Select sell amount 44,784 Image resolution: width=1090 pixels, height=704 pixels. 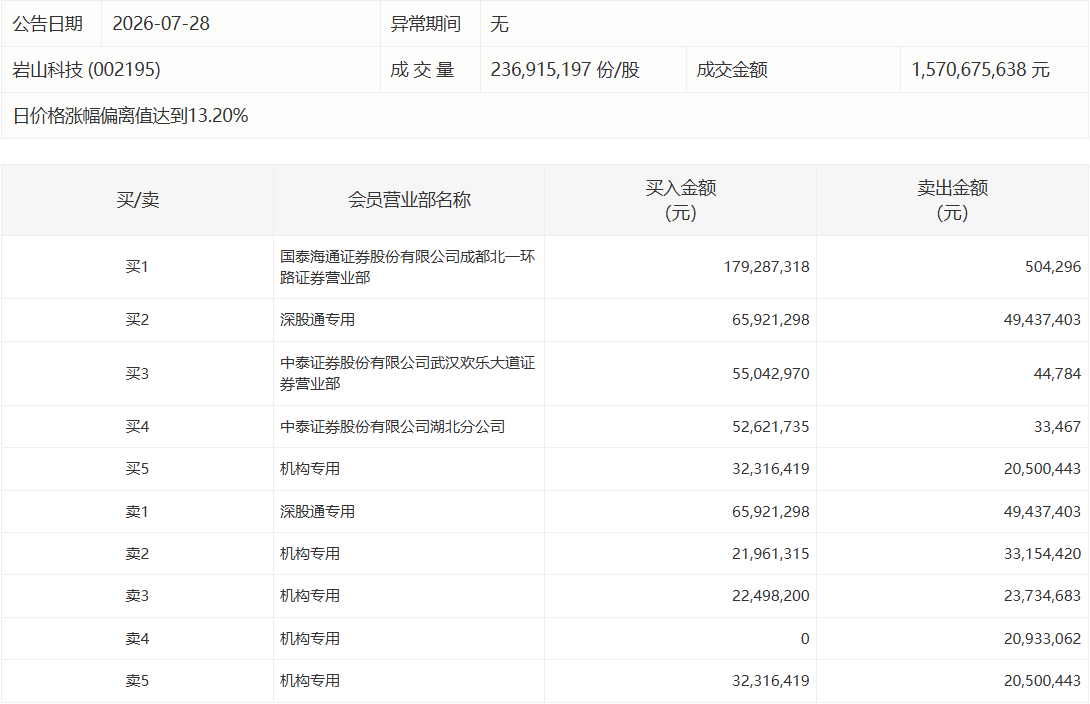pyautogui.click(x=1057, y=374)
